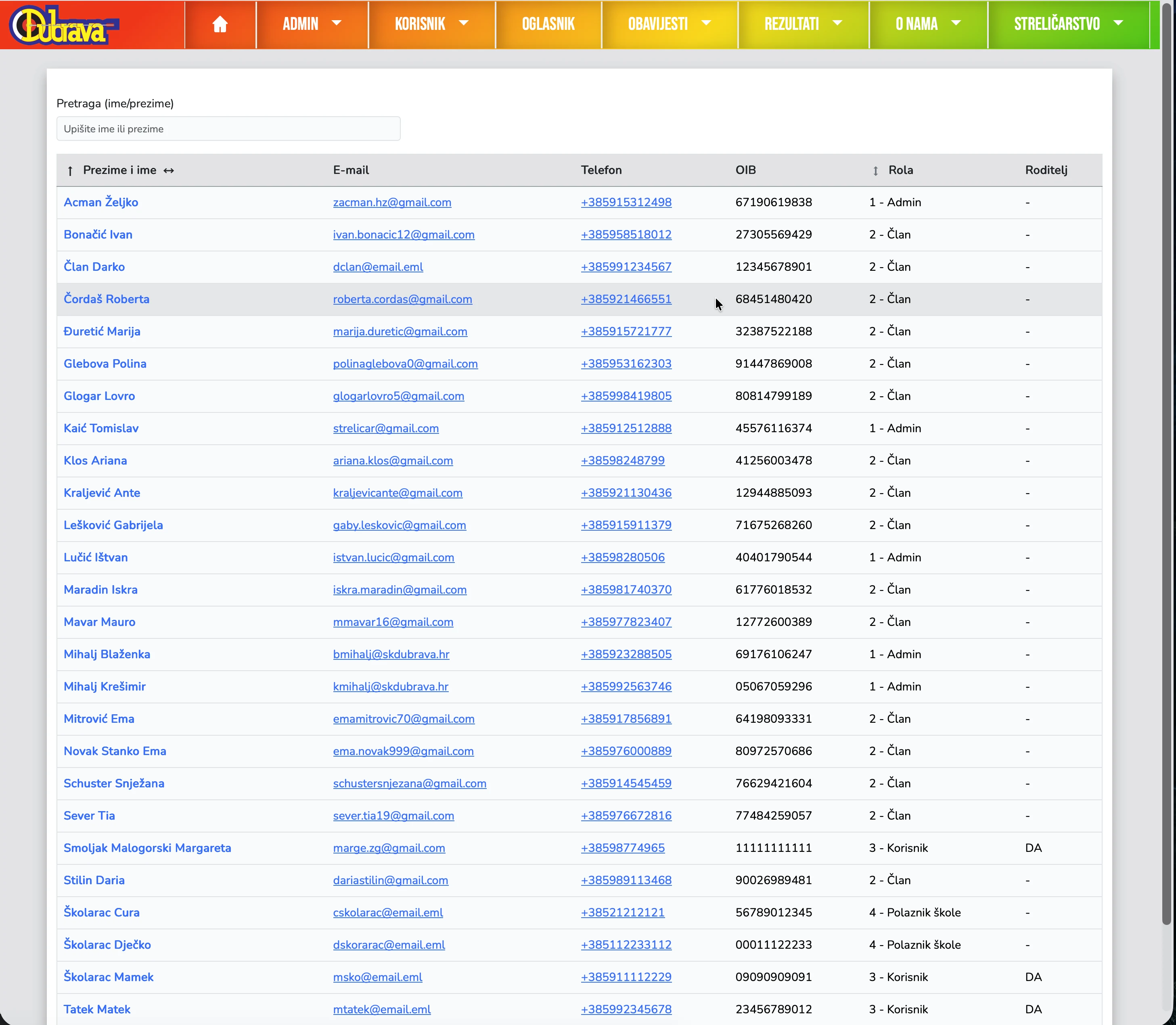Image resolution: width=1176 pixels, height=1025 pixels.
Task: Click the vertical page scrollbar
Action: pos(1166,458)
